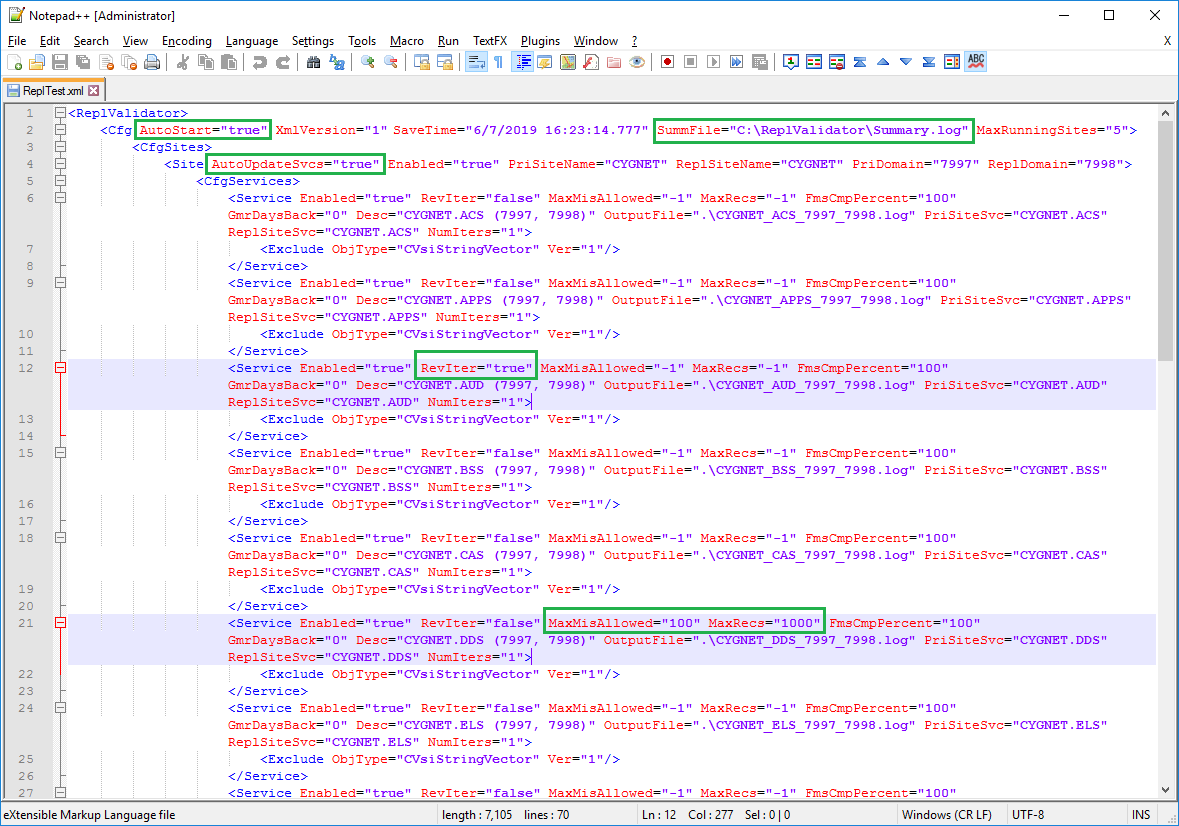Toggle synchronize vertical scrolling icon

(422, 62)
